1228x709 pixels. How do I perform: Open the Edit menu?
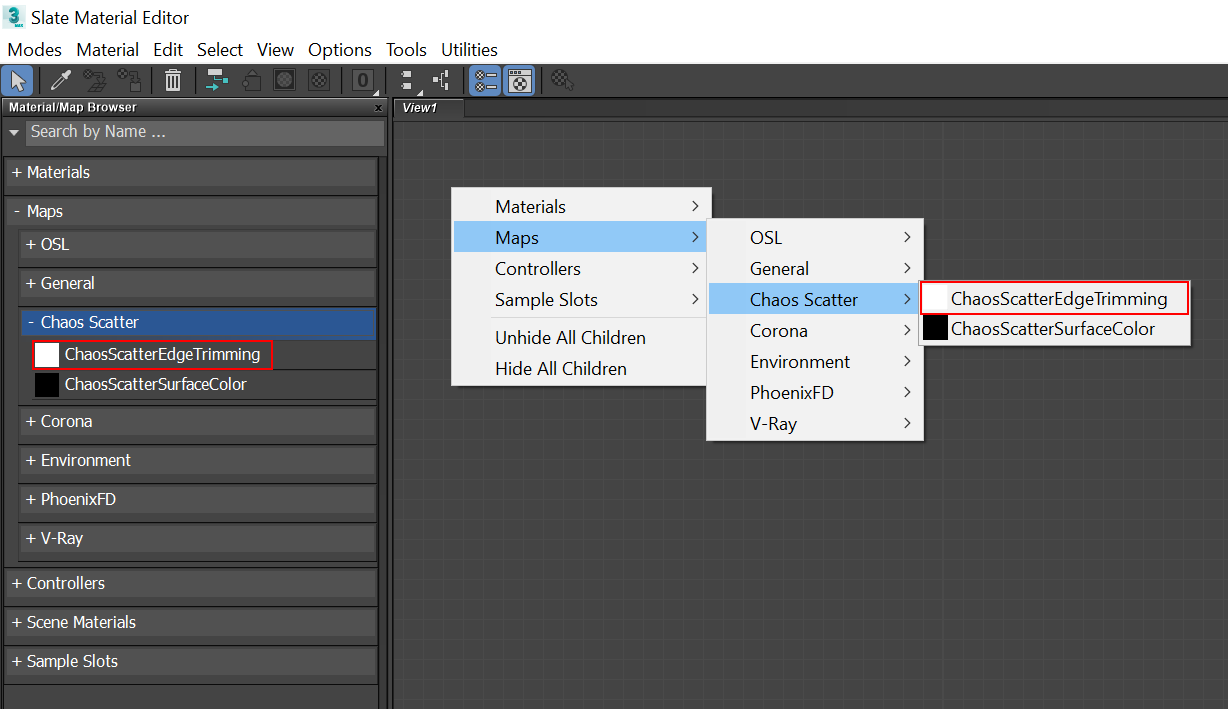[x=168, y=49]
